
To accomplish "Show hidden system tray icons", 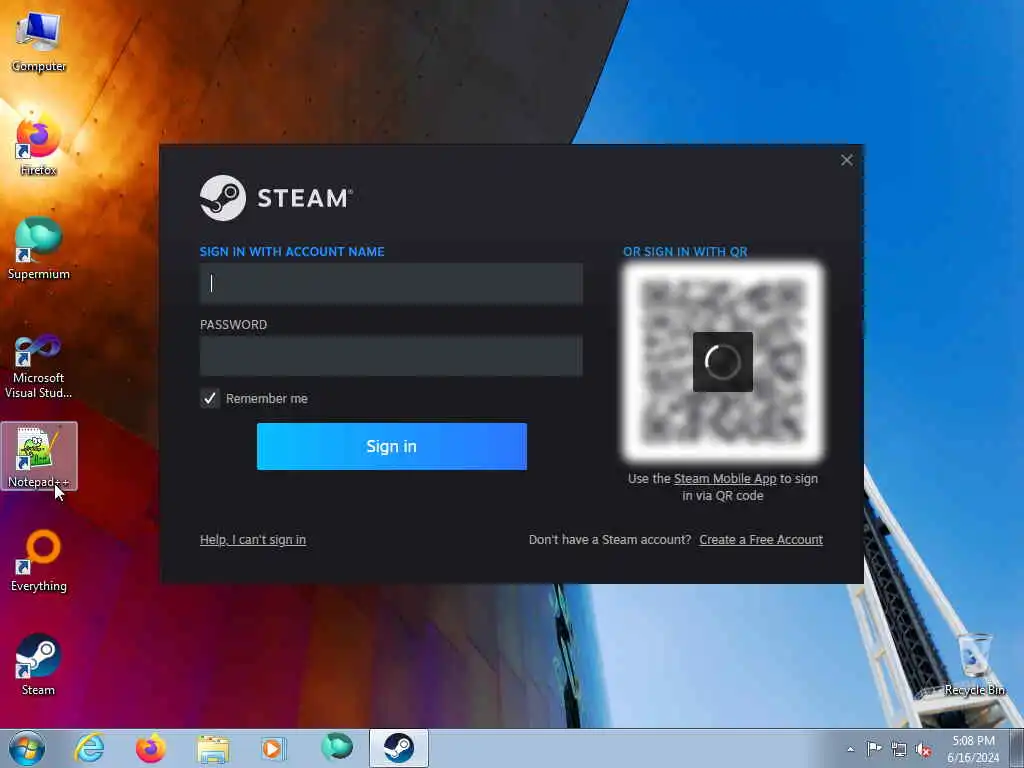I will tap(850, 749).
